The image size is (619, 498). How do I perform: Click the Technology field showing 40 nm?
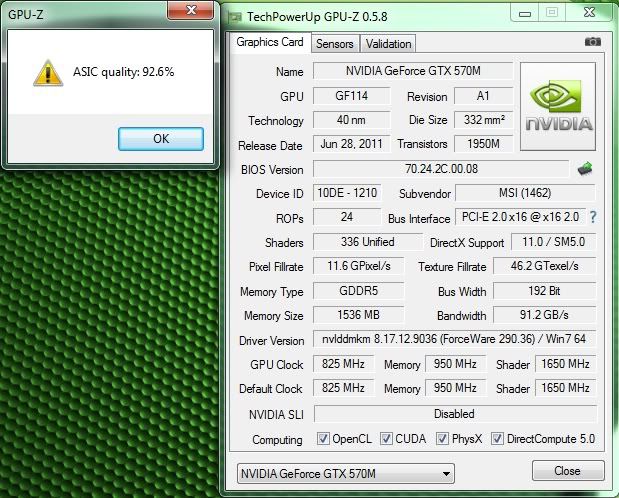[x=351, y=120]
